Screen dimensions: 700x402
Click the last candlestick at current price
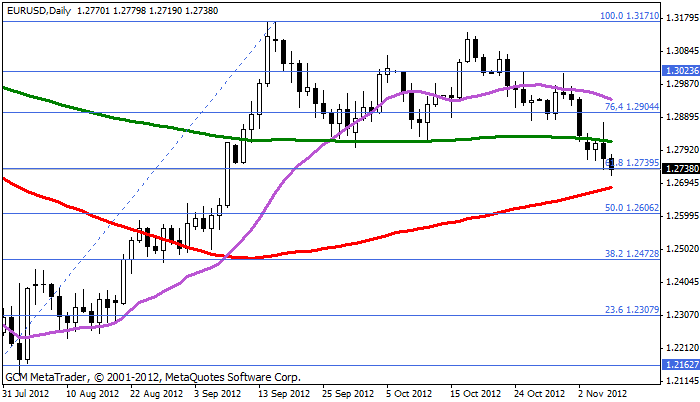coord(612,163)
